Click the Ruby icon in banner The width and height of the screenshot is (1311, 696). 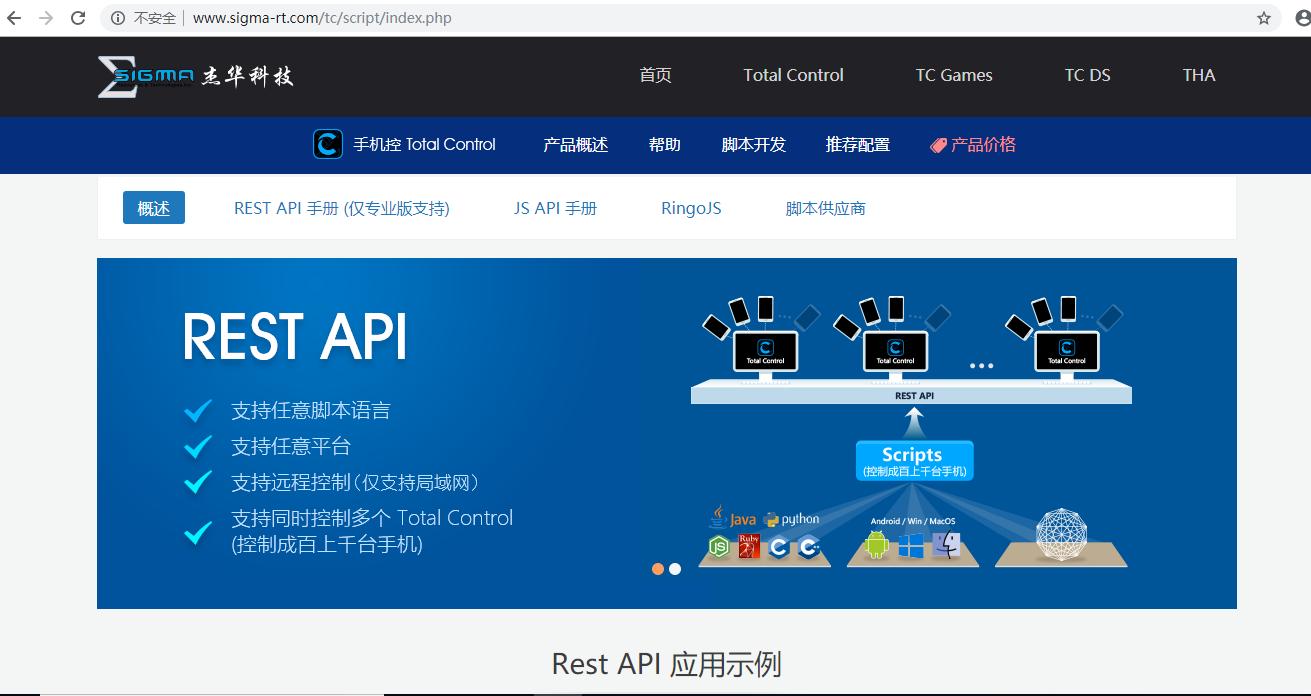tap(749, 546)
